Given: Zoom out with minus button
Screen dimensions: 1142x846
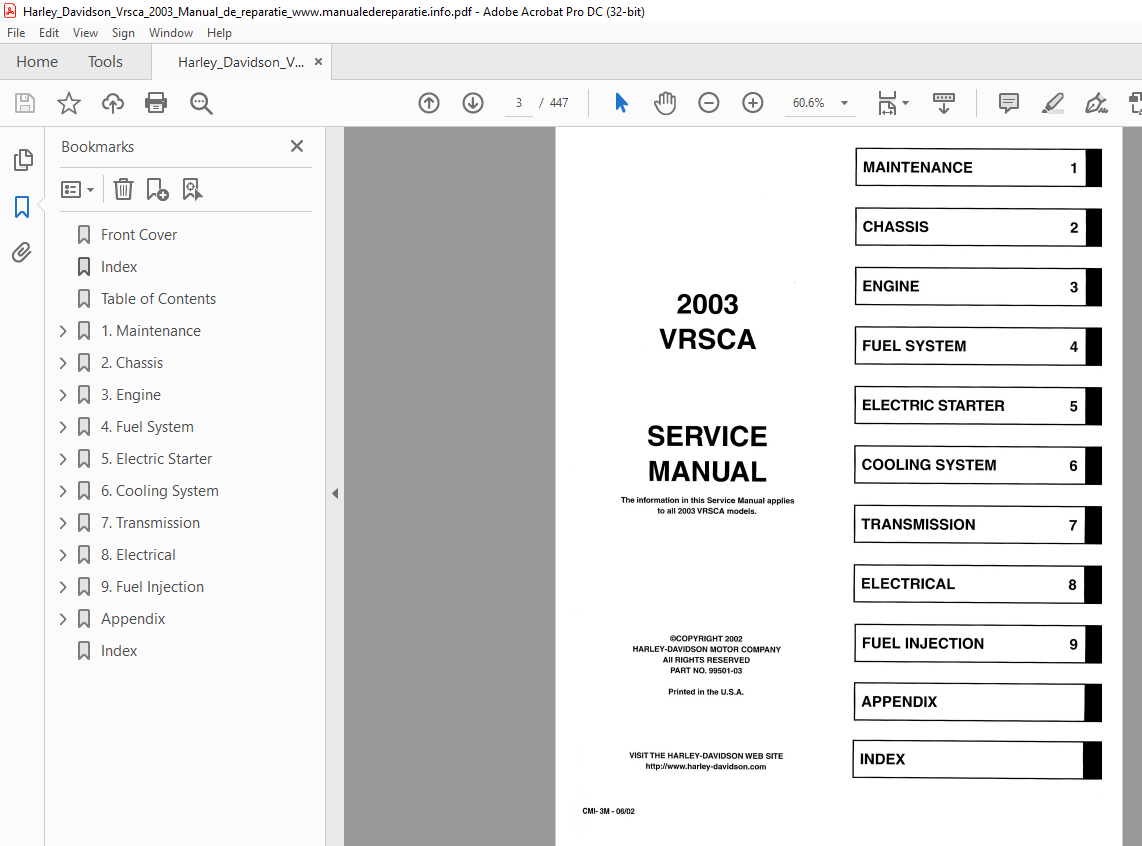Looking at the screenshot, I should [x=708, y=103].
